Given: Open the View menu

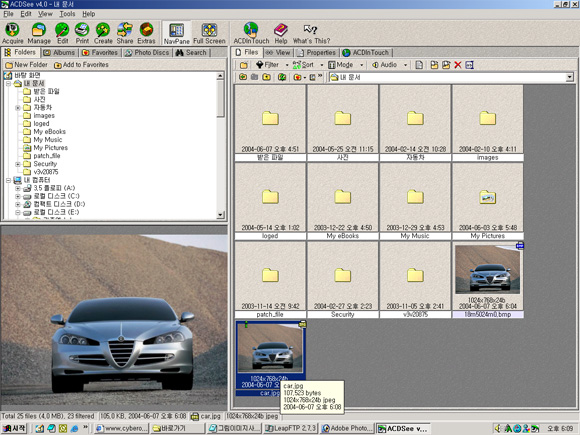Looking at the screenshot, I should point(45,14).
